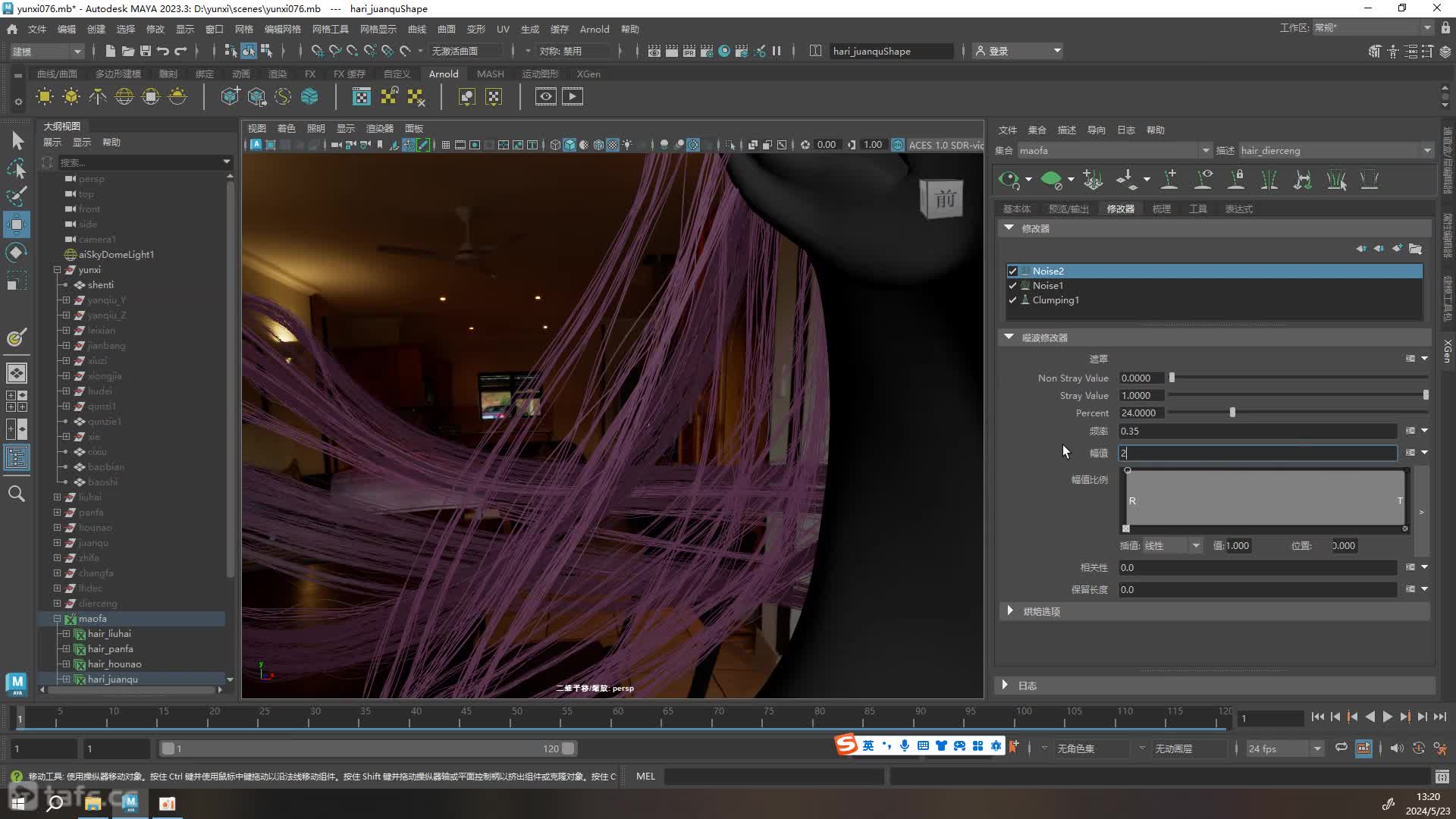Collapse the maofa tree node
Image resolution: width=1456 pixels, height=819 pixels.
click(x=57, y=619)
